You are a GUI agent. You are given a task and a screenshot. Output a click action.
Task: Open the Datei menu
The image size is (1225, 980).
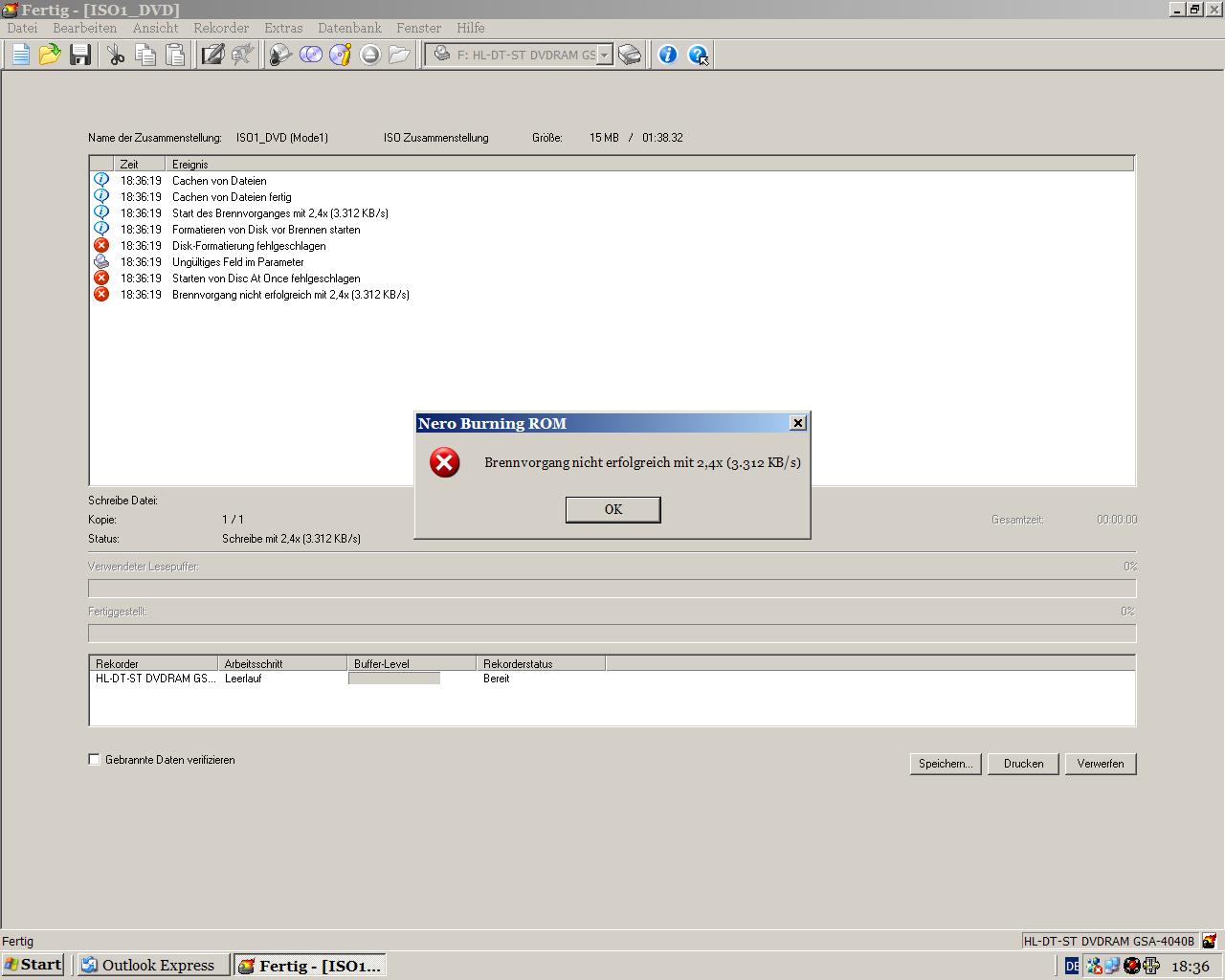tap(22, 28)
